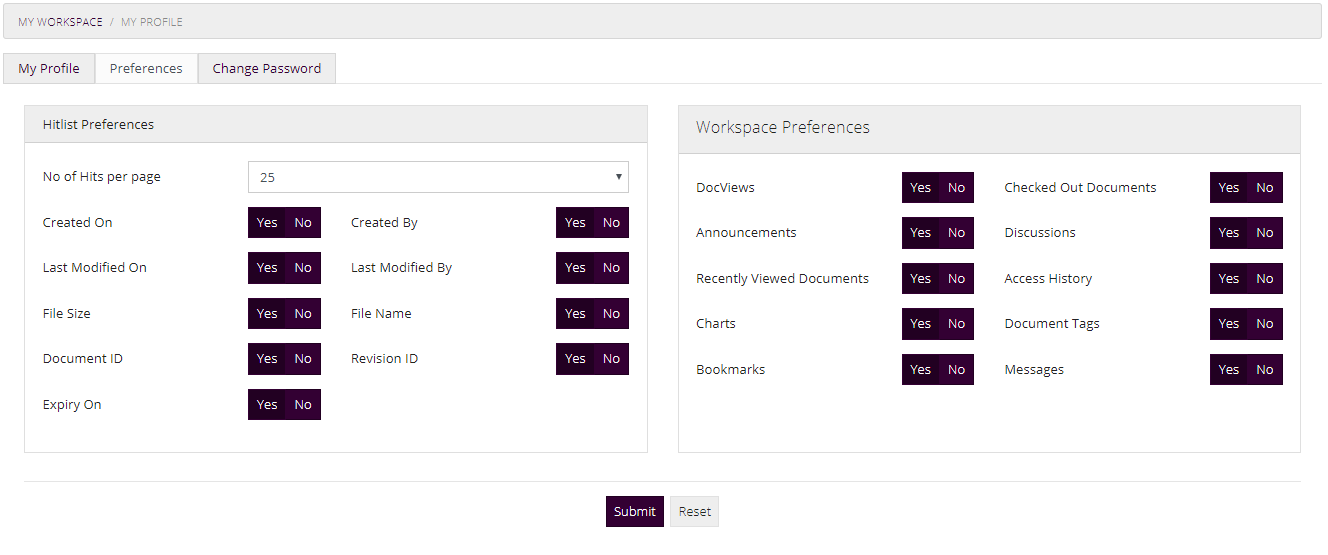Set Created On to No
1328x555 pixels.
point(303,223)
